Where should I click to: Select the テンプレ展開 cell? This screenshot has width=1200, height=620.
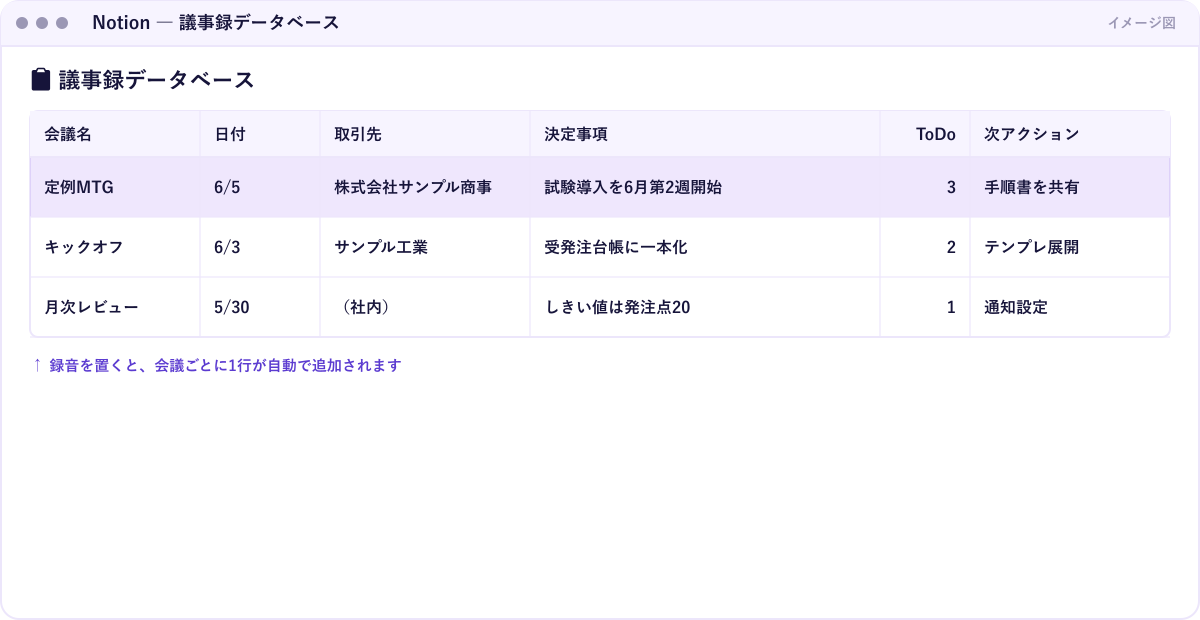point(1069,247)
